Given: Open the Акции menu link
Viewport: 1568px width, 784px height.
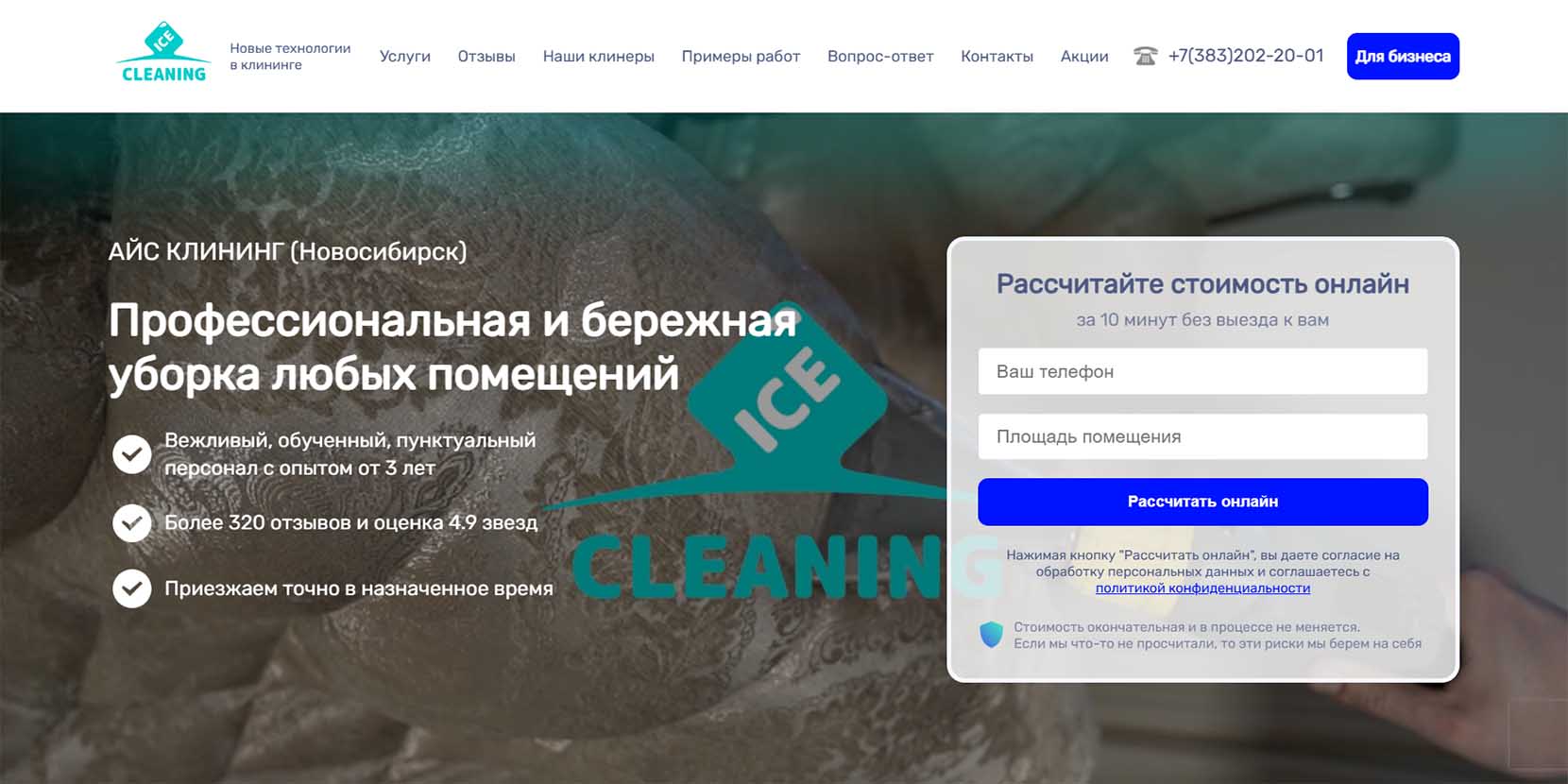Looking at the screenshot, I should click(x=1084, y=57).
